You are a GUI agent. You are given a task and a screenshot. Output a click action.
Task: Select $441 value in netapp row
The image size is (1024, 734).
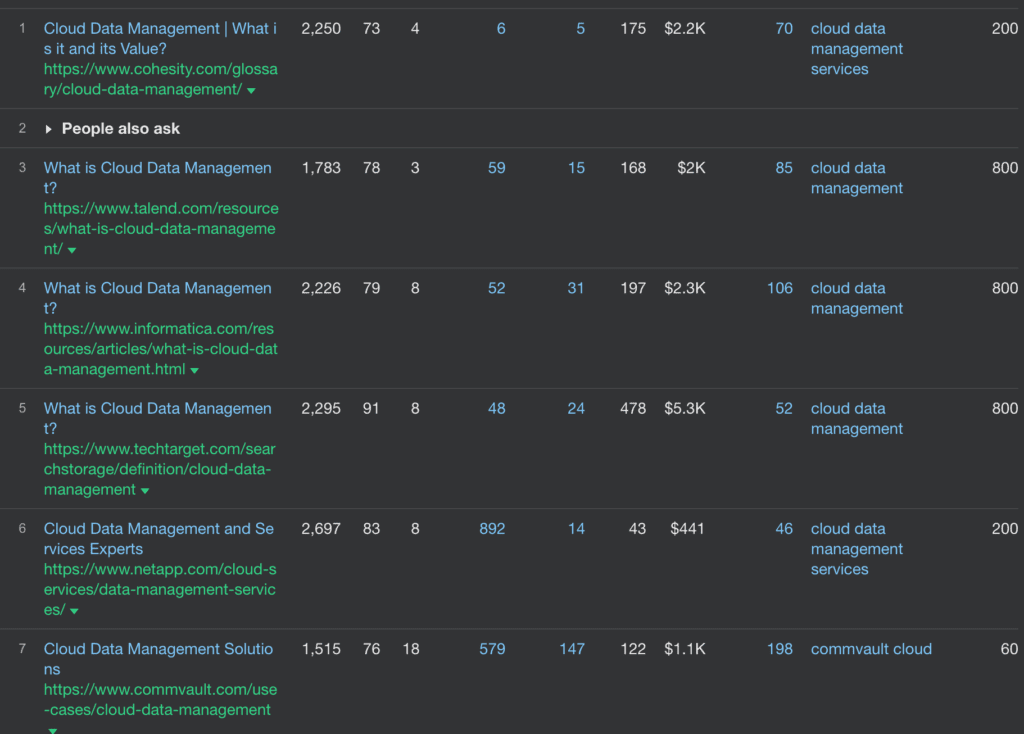pyautogui.click(x=687, y=528)
